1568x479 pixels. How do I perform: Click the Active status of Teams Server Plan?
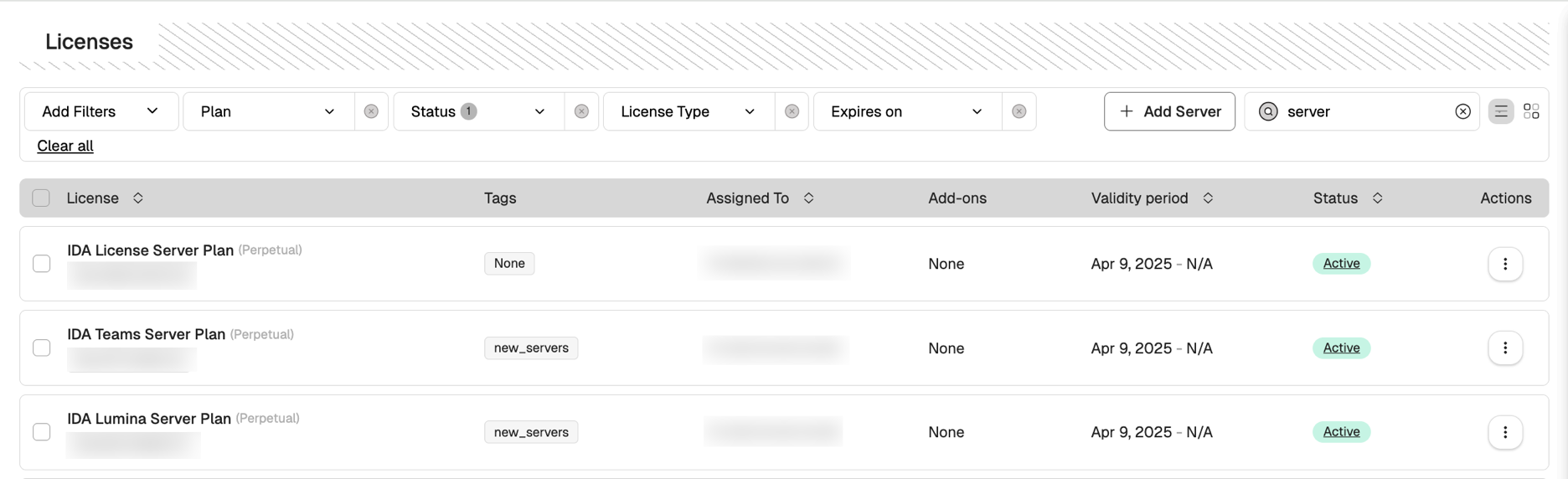[1341, 348]
